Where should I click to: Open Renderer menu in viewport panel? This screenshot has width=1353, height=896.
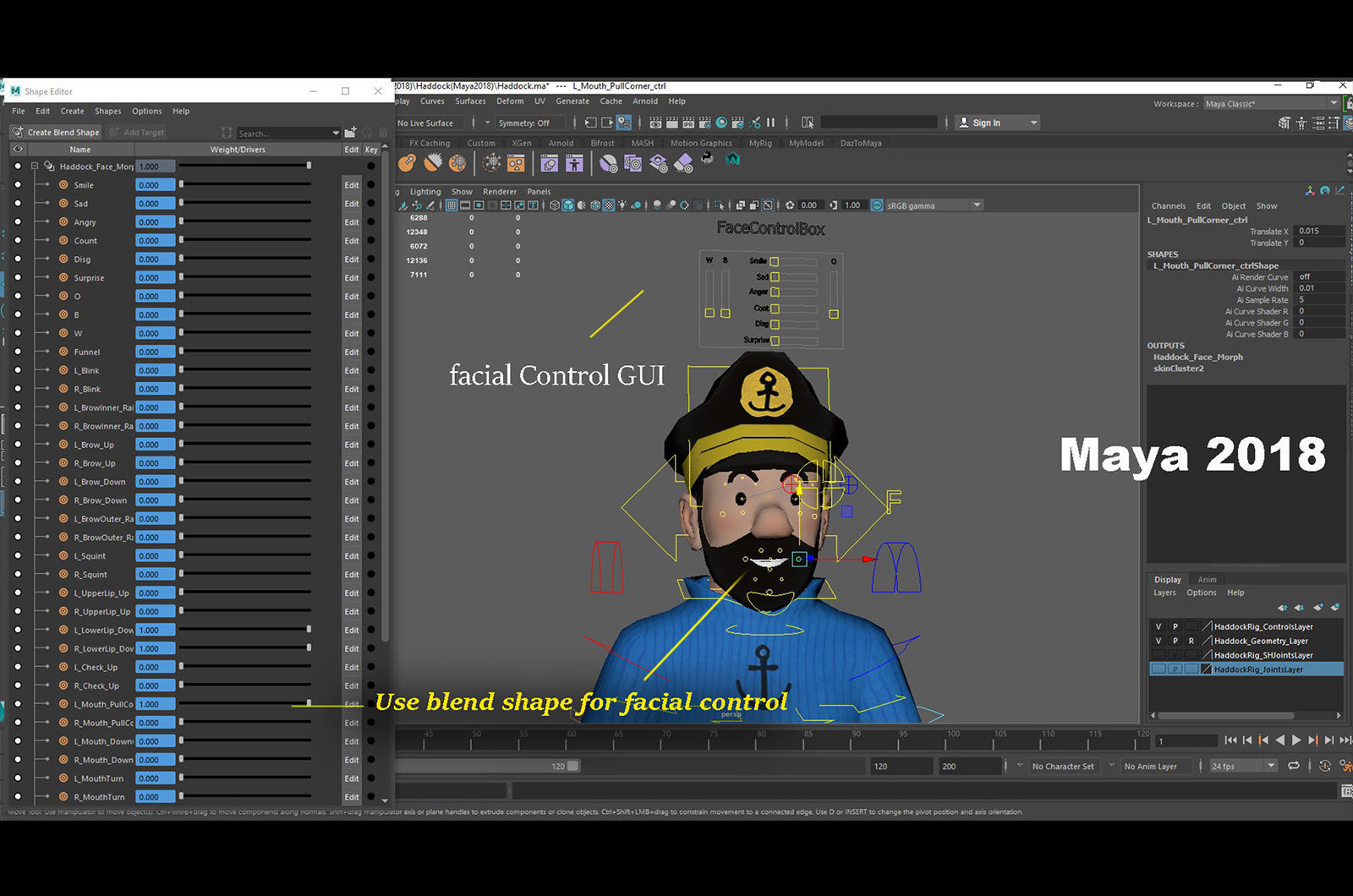click(x=500, y=191)
